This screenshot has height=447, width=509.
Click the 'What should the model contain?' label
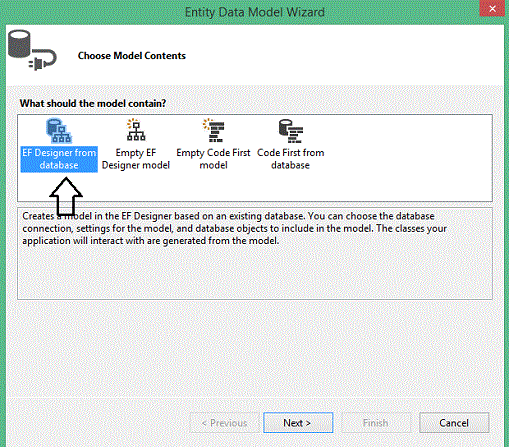[x=93, y=103]
